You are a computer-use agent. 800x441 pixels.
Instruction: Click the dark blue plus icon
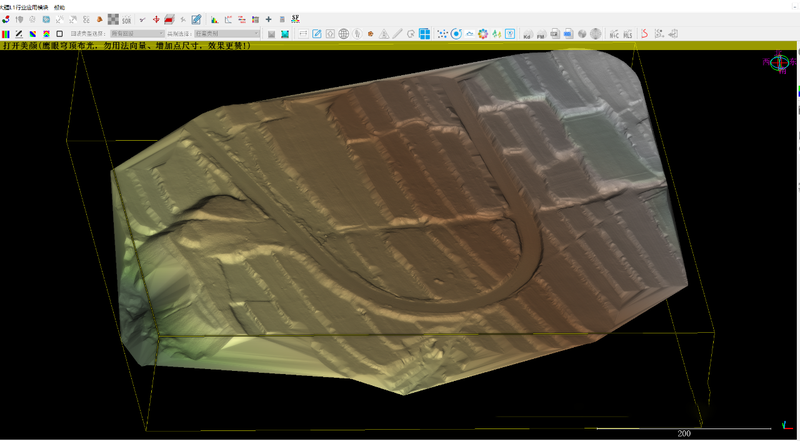coord(268,19)
